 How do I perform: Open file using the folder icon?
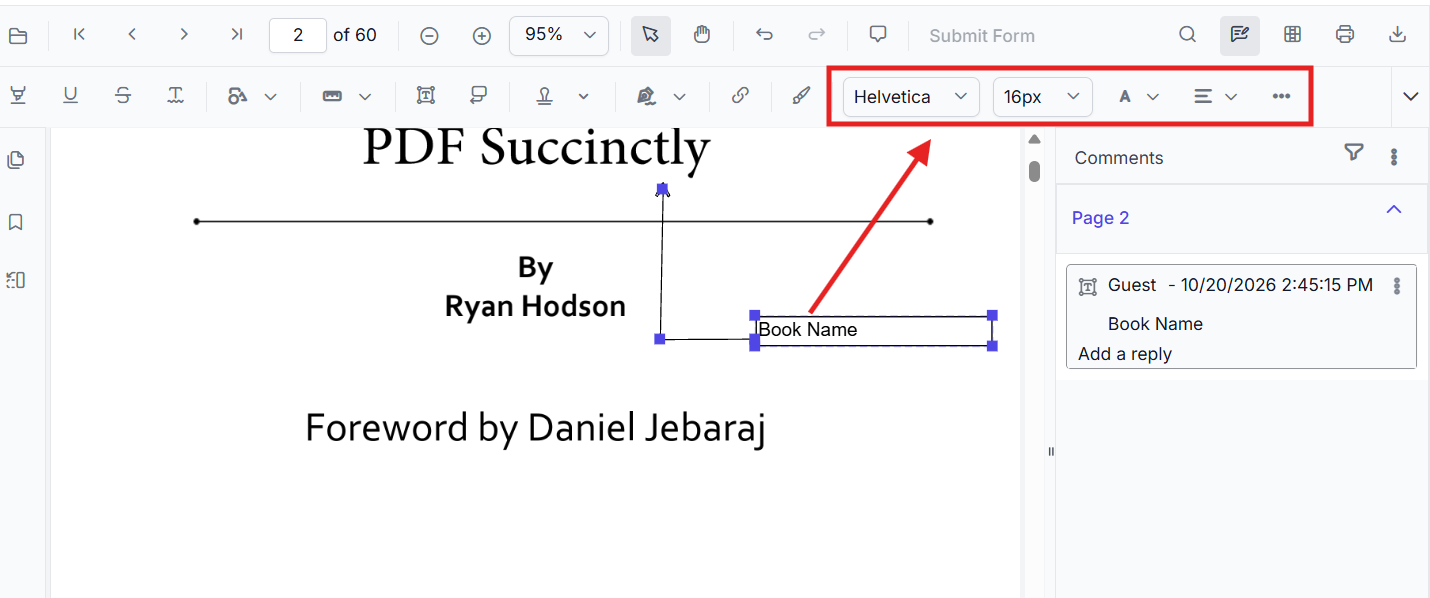pos(18,36)
